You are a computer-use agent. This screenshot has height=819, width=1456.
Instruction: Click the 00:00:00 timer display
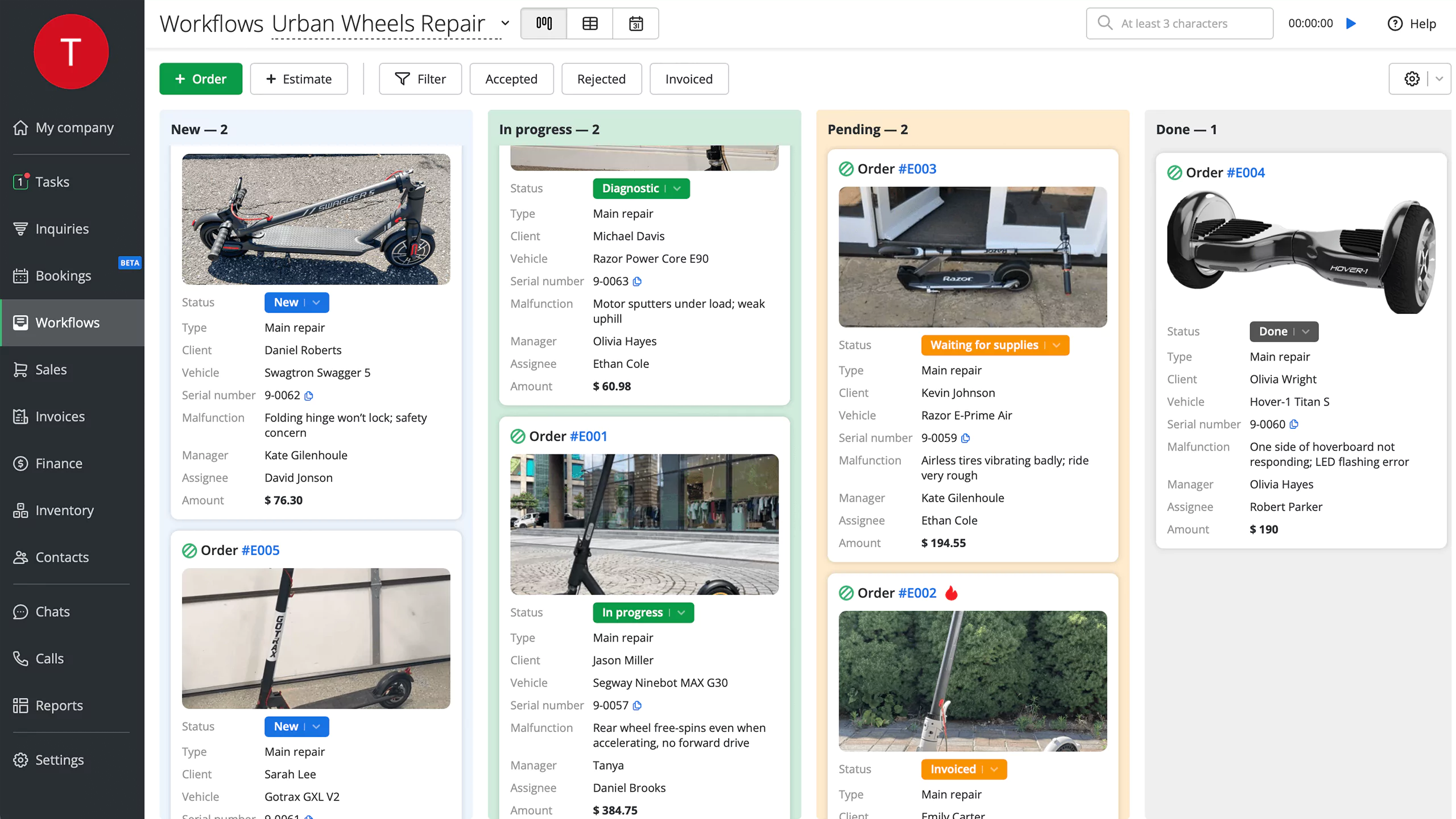click(1310, 23)
